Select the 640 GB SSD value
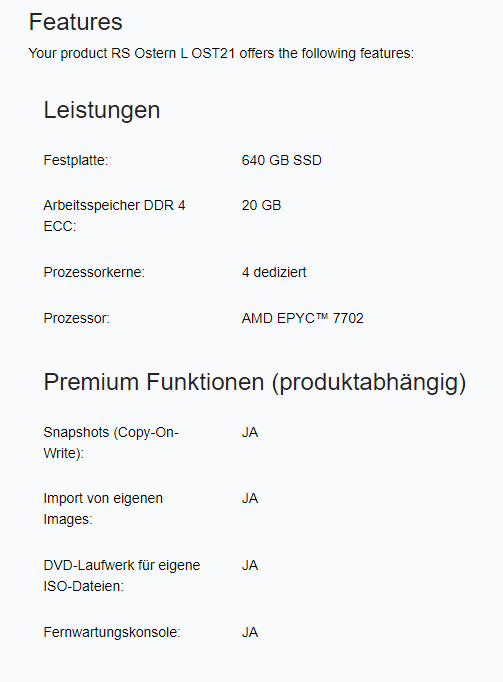 click(282, 160)
